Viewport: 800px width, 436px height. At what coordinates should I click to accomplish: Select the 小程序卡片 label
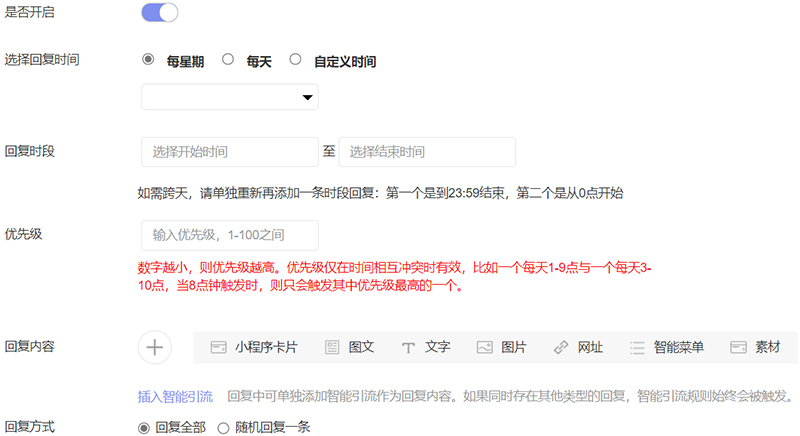(266, 347)
